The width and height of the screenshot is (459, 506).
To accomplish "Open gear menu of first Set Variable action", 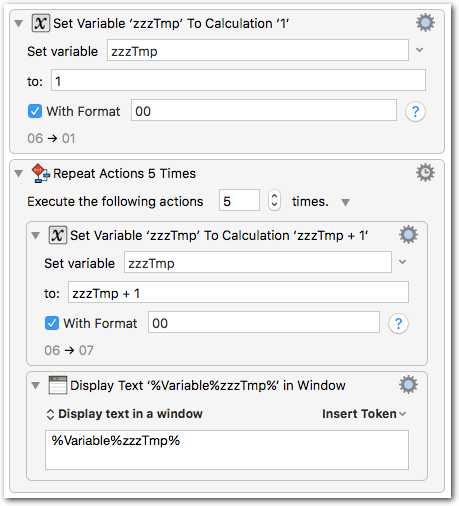I will [x=425, y=23].
